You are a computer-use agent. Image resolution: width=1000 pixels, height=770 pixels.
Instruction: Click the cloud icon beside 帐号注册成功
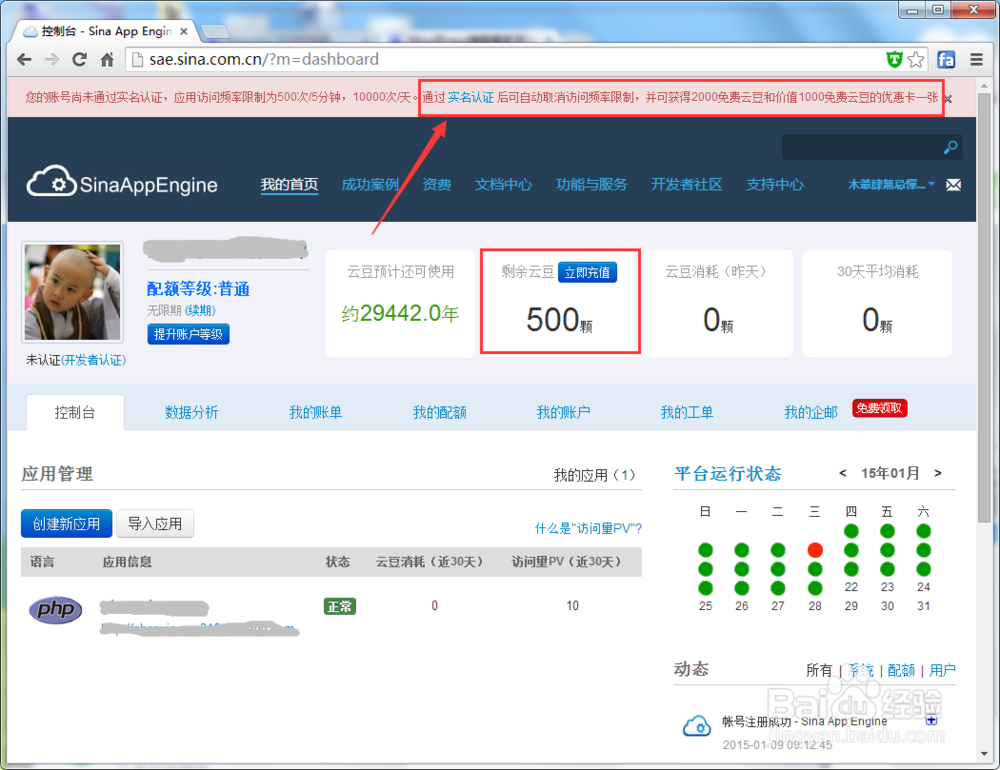pyautogui.click(x=696, y=726)
